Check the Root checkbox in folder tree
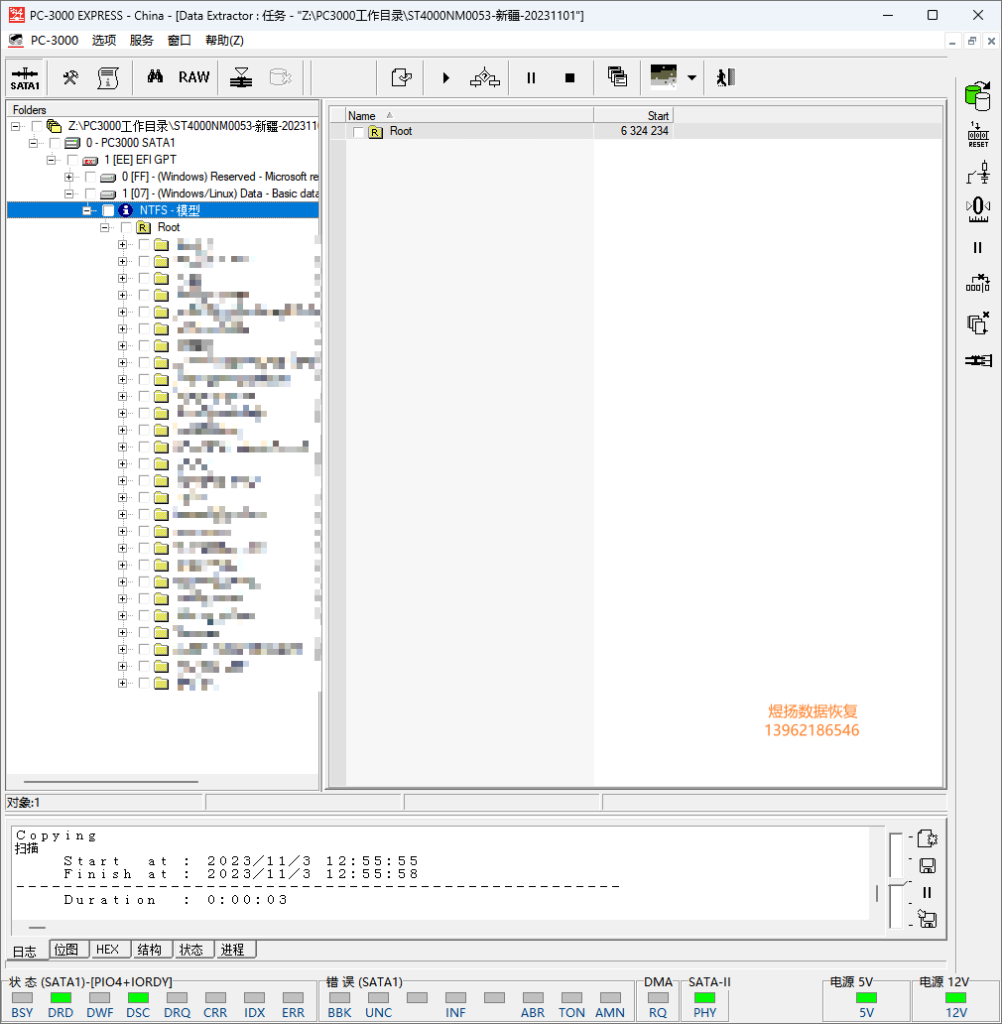 126,227
